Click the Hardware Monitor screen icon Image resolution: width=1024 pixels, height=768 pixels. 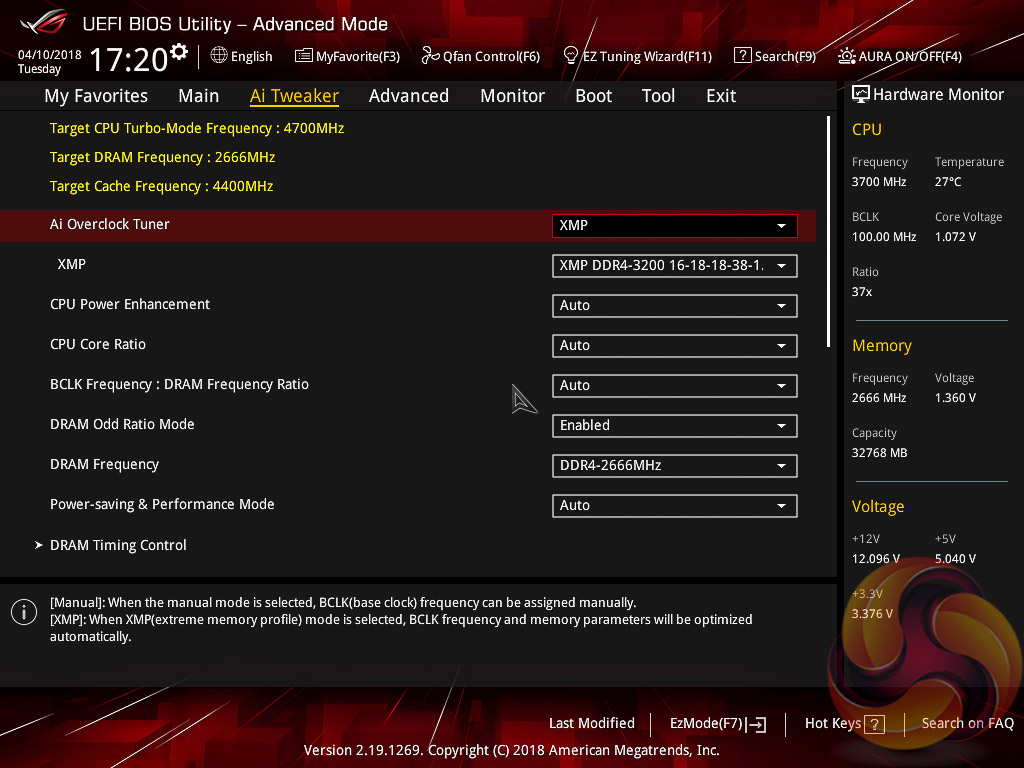coord(861,95)
